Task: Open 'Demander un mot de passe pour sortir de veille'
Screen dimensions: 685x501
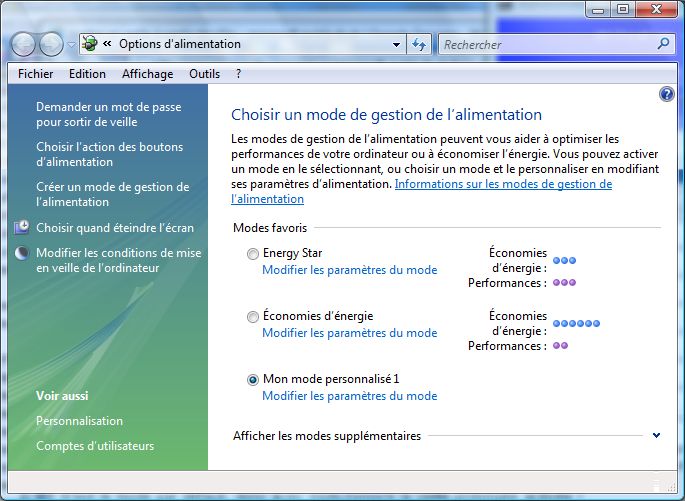Action: coord(109,114)
